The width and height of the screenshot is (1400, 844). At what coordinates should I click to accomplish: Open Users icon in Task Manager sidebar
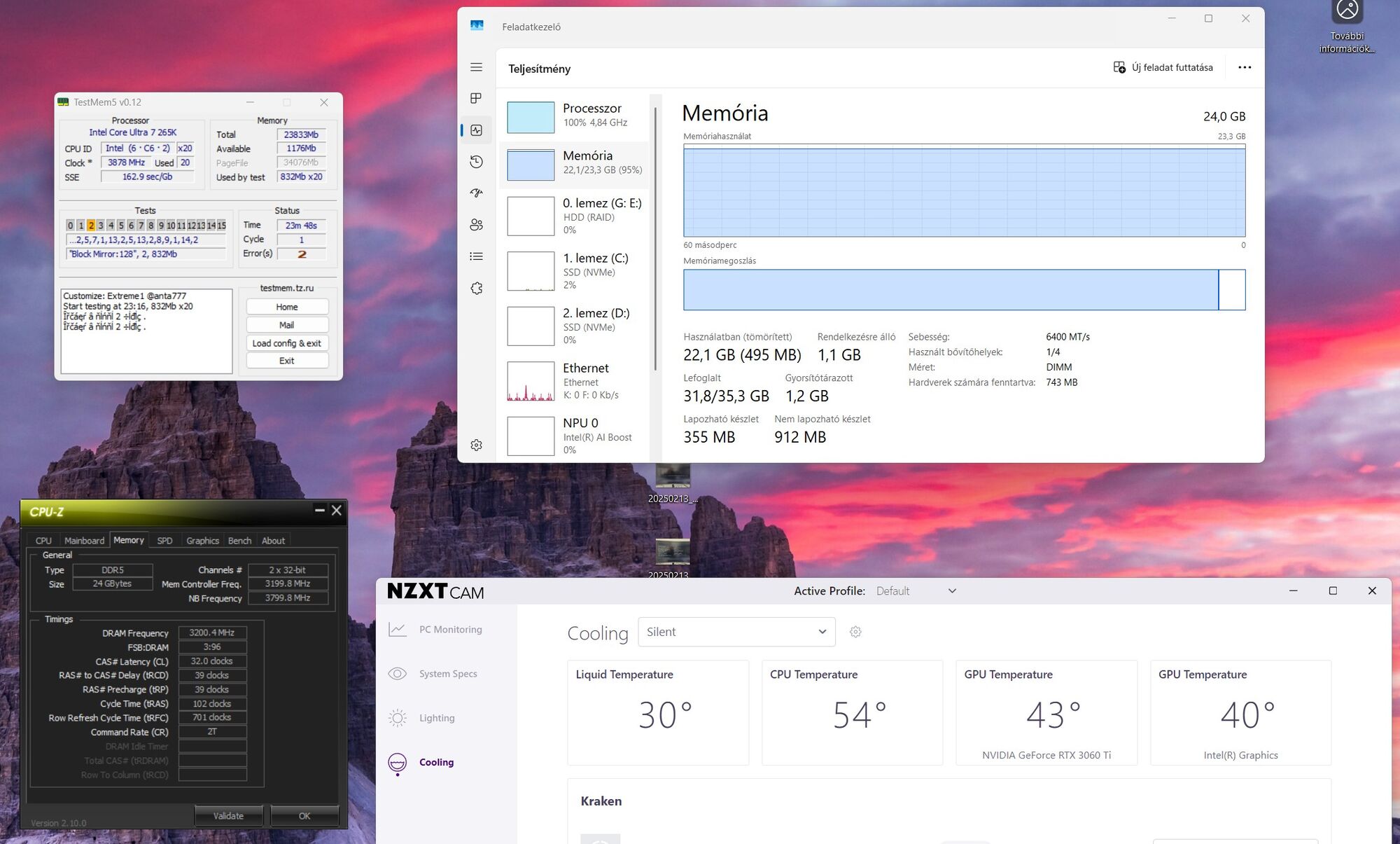(x=476, y=225)
